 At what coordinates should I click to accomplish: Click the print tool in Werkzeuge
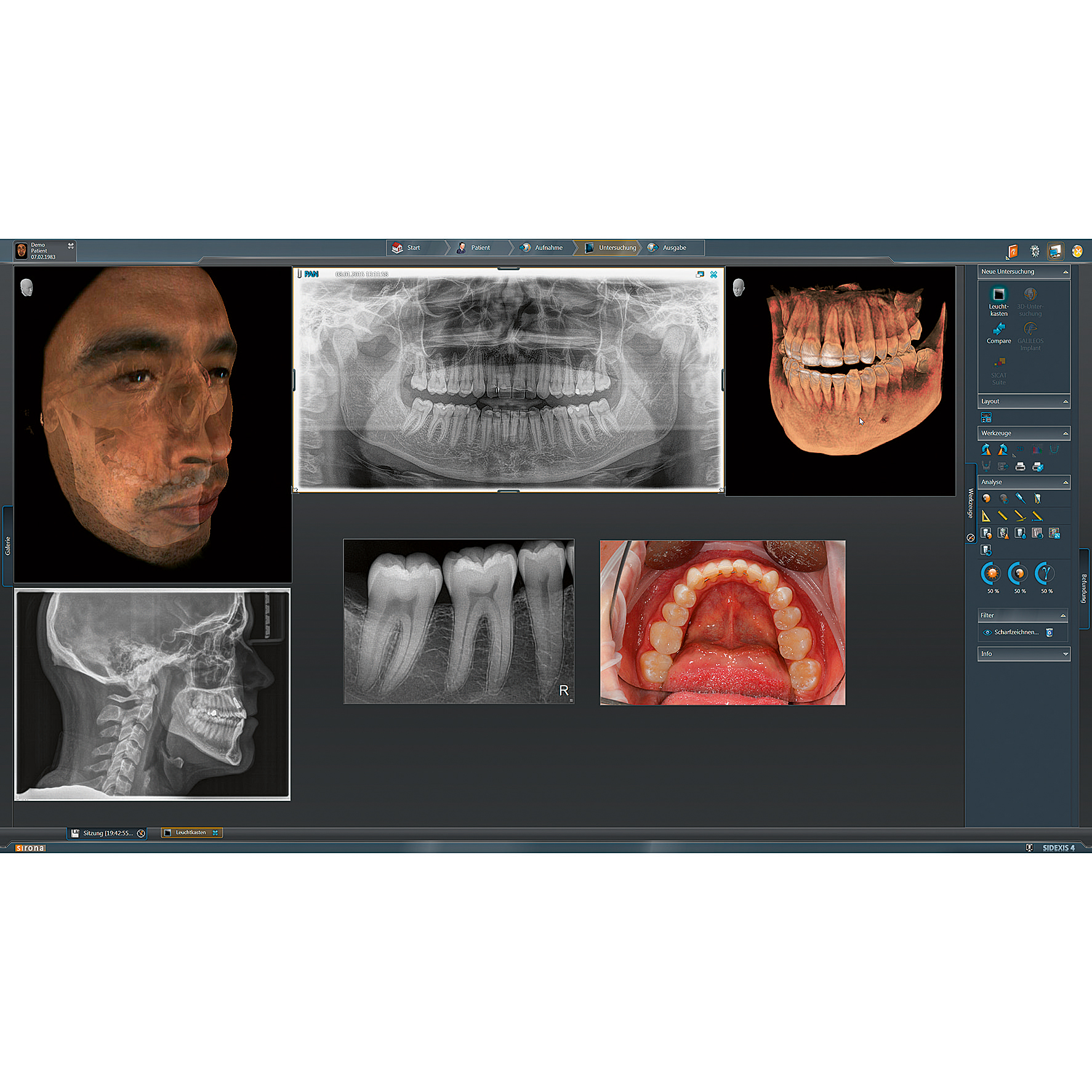[x=1021, y=467]
